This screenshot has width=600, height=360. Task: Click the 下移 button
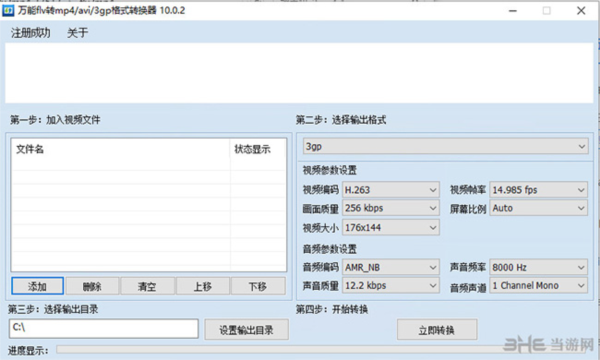[x=258, y=286]
